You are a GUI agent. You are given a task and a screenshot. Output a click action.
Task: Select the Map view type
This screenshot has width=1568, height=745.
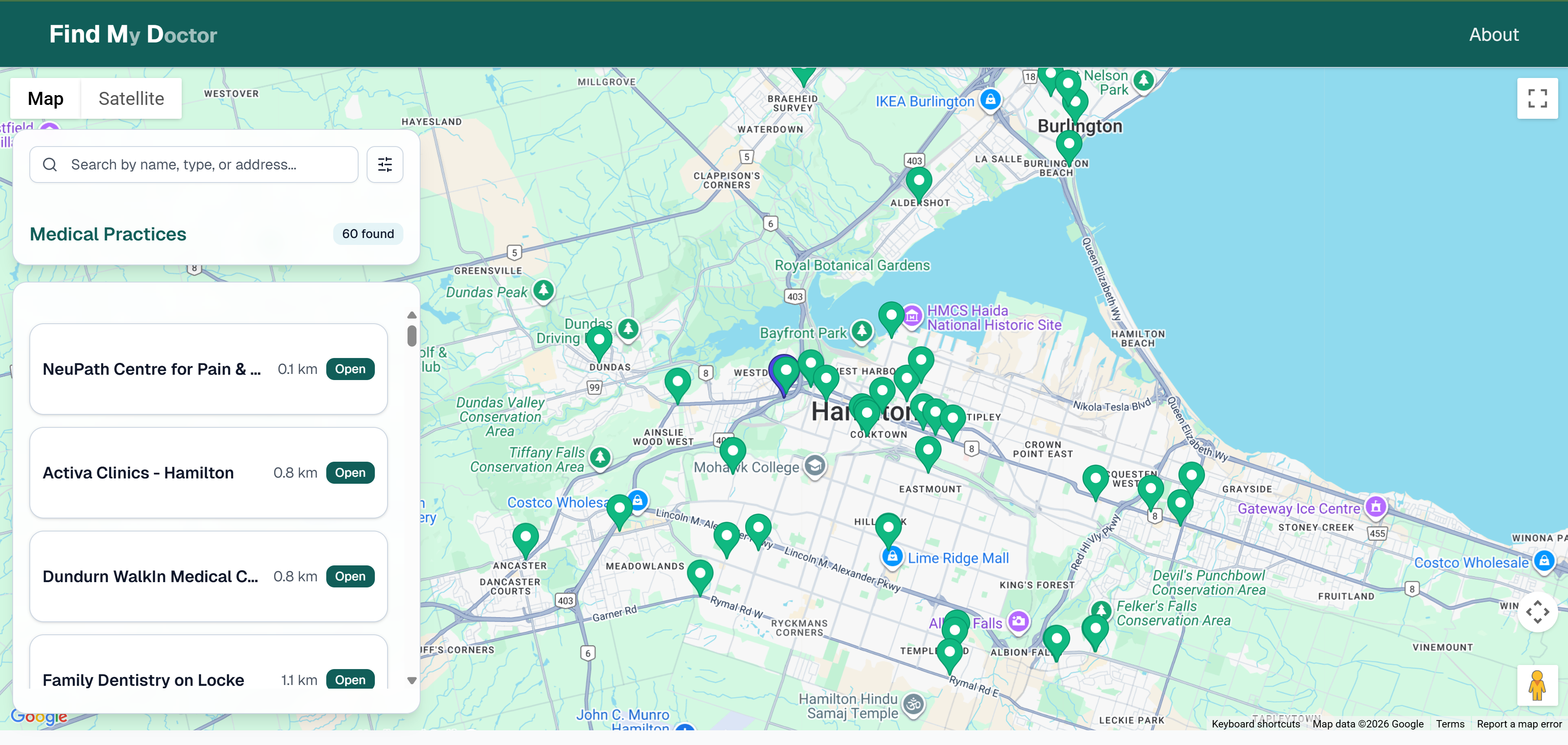[46, 98]
